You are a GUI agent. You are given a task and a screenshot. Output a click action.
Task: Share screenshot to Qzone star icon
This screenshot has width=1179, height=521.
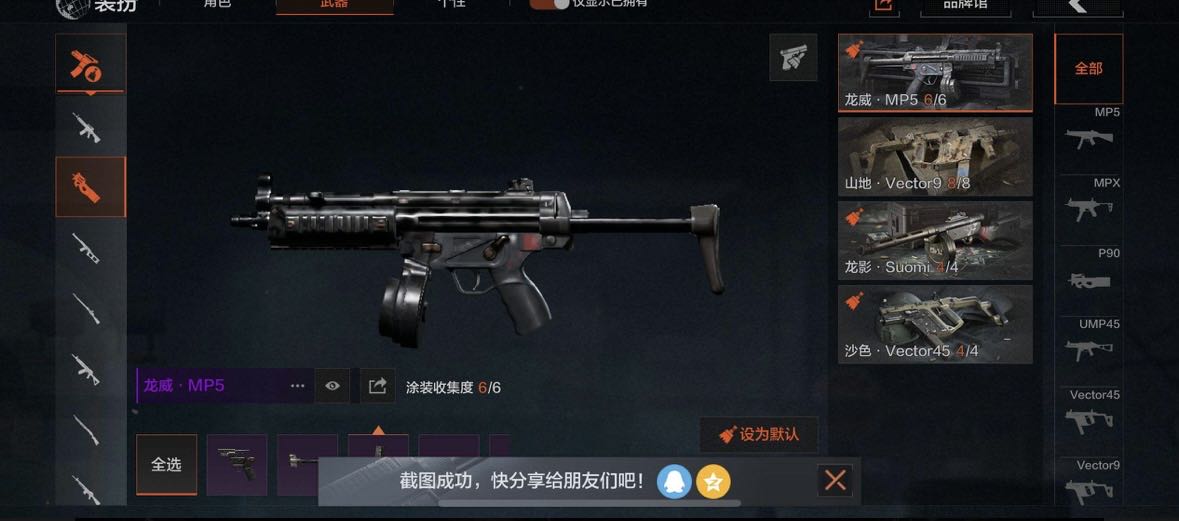[x=713, y=481]
